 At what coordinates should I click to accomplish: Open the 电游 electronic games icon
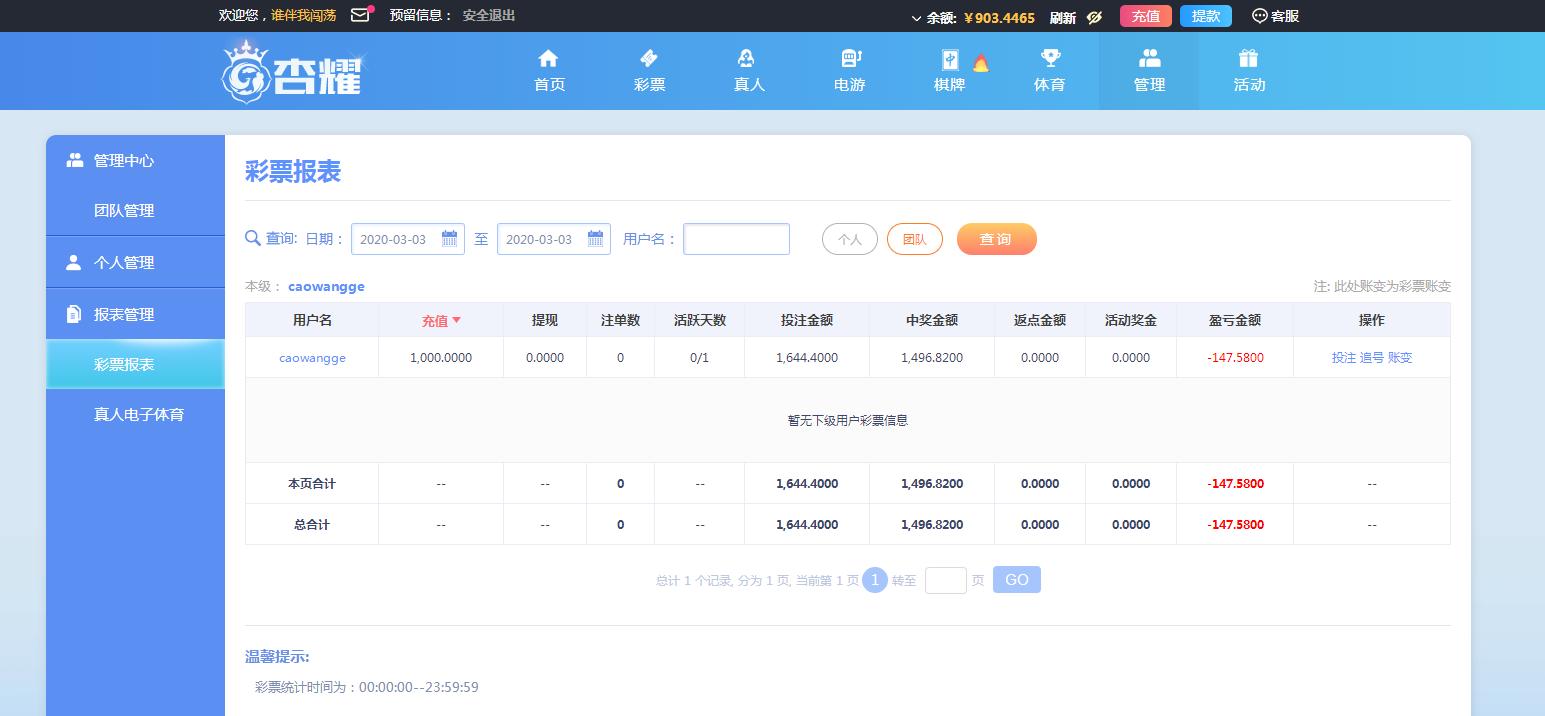[849, 58]
